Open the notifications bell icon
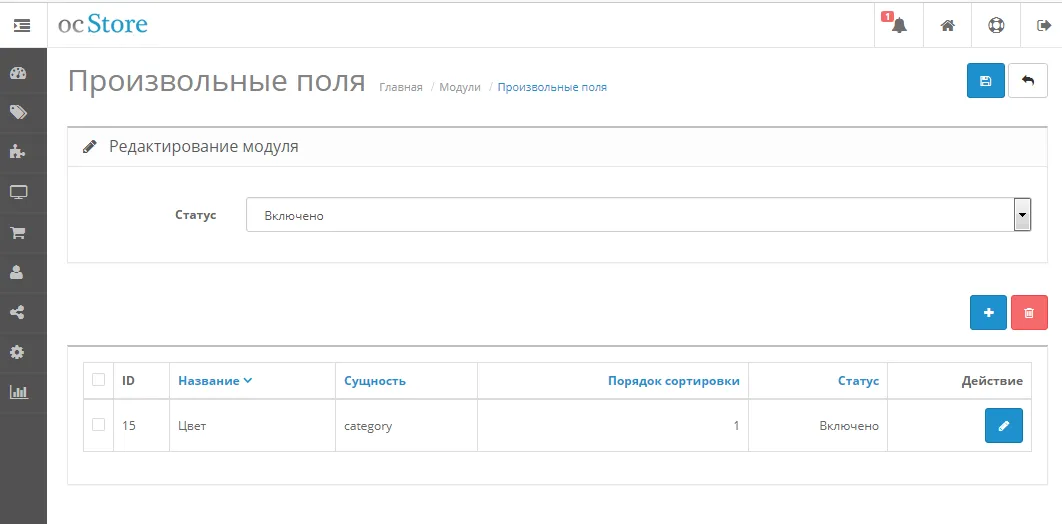Image resolution: width=1062 pixels, height=524 pixels. [x=898, y=25]
